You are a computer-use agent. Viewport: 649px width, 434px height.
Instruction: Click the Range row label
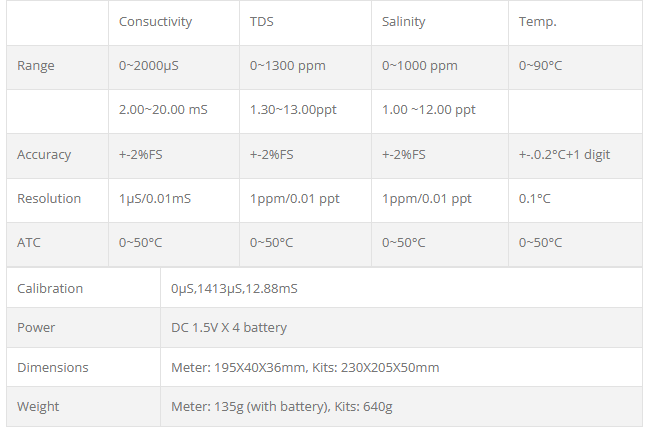(x=36, y=66)
